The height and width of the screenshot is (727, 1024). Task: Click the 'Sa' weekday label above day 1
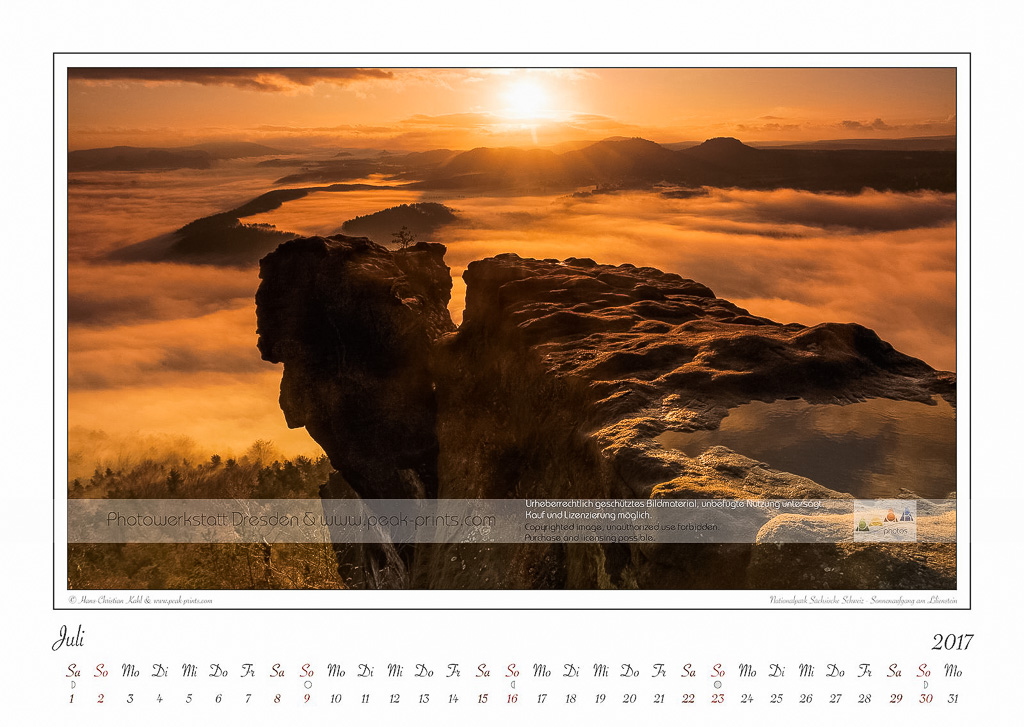(x=73, y=671)
